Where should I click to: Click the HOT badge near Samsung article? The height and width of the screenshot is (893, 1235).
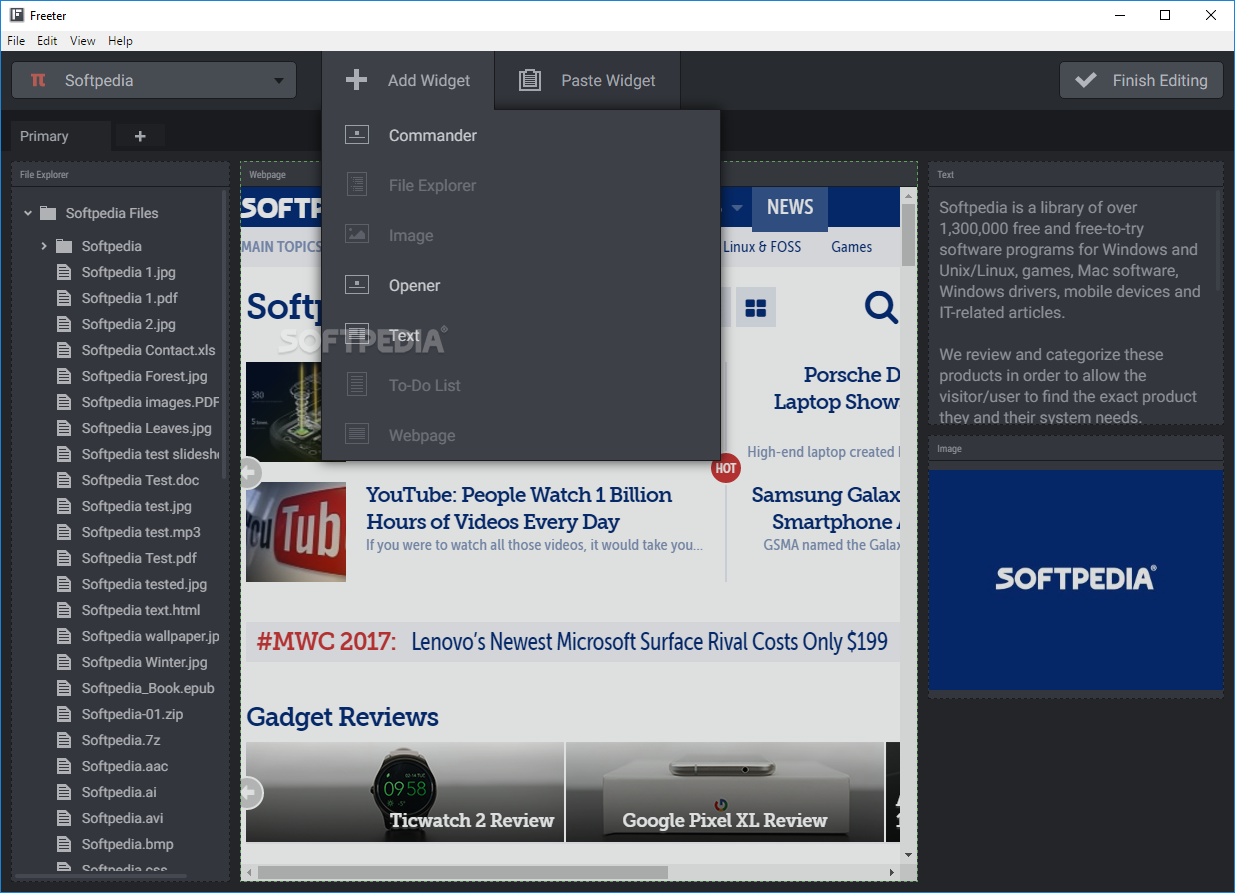(726, 467)
